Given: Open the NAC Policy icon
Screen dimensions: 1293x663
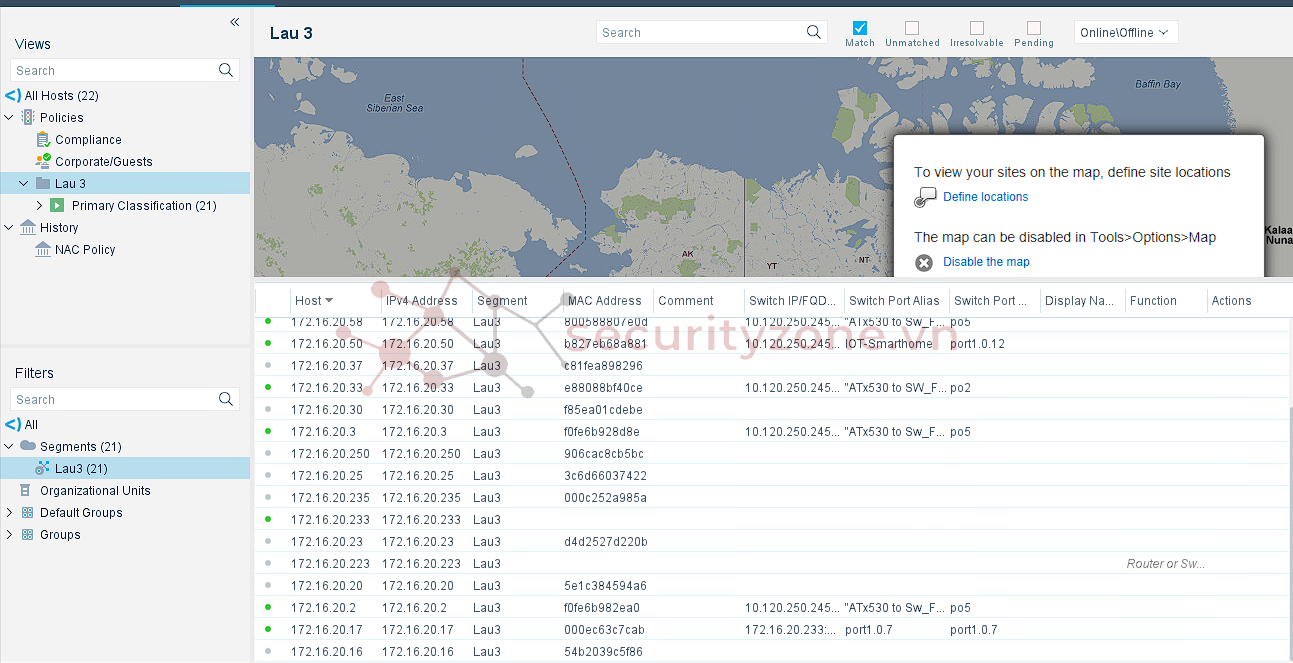Looking at the screenshot, I should [x=43, y=250].
